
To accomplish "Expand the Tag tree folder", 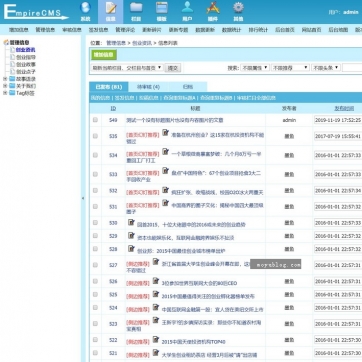I will point(5,93).
